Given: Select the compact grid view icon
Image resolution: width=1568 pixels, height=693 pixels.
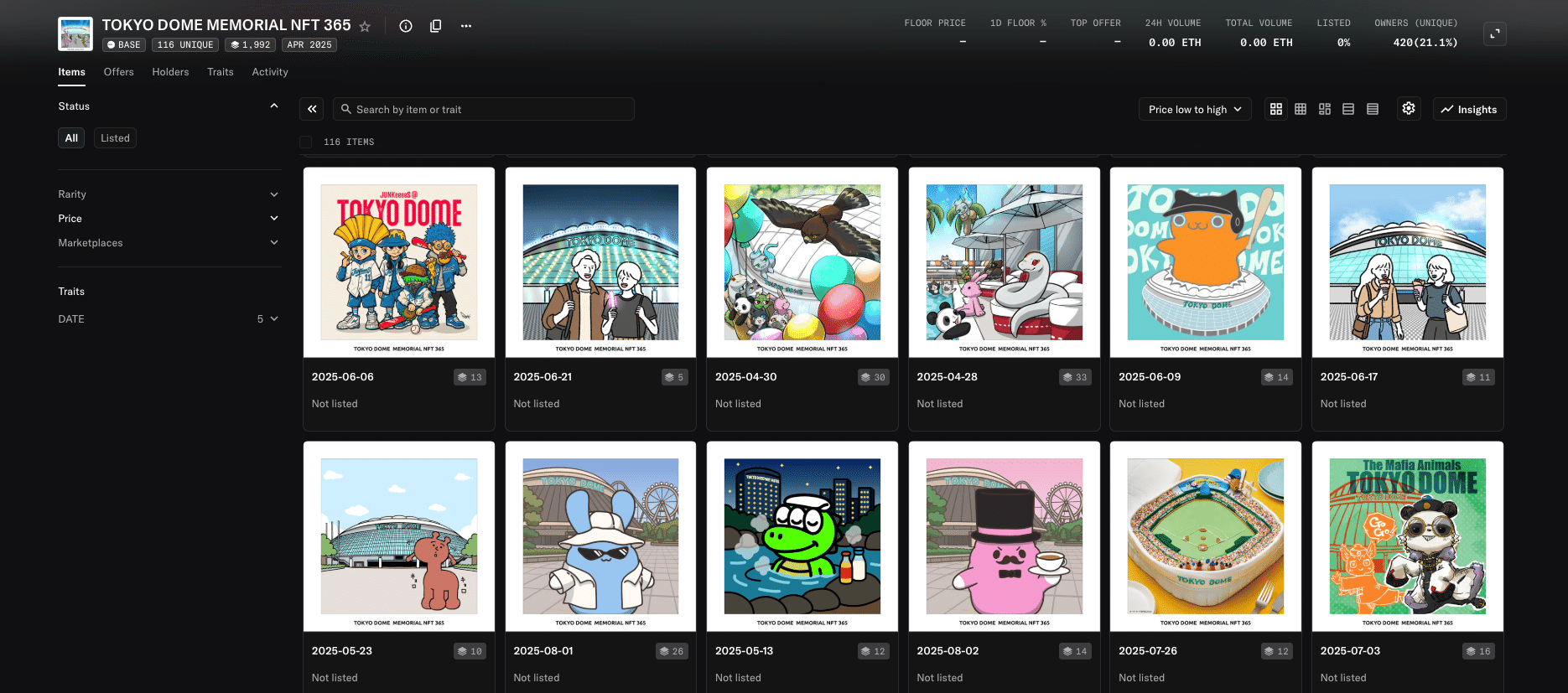Looking at the screenshot, I should point(1301,109).
